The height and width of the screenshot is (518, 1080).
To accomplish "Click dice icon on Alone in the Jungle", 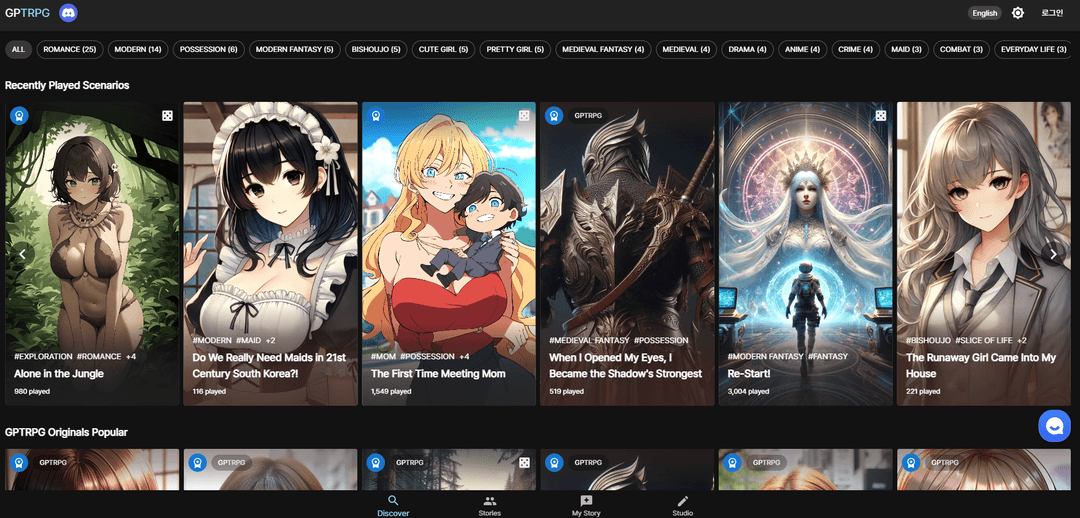I will 167,116.
